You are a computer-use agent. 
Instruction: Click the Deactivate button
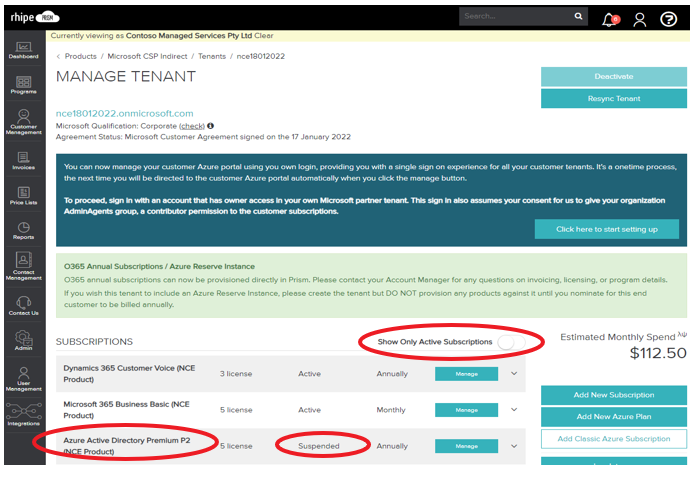pyautogui.click(x=614, y=77)
